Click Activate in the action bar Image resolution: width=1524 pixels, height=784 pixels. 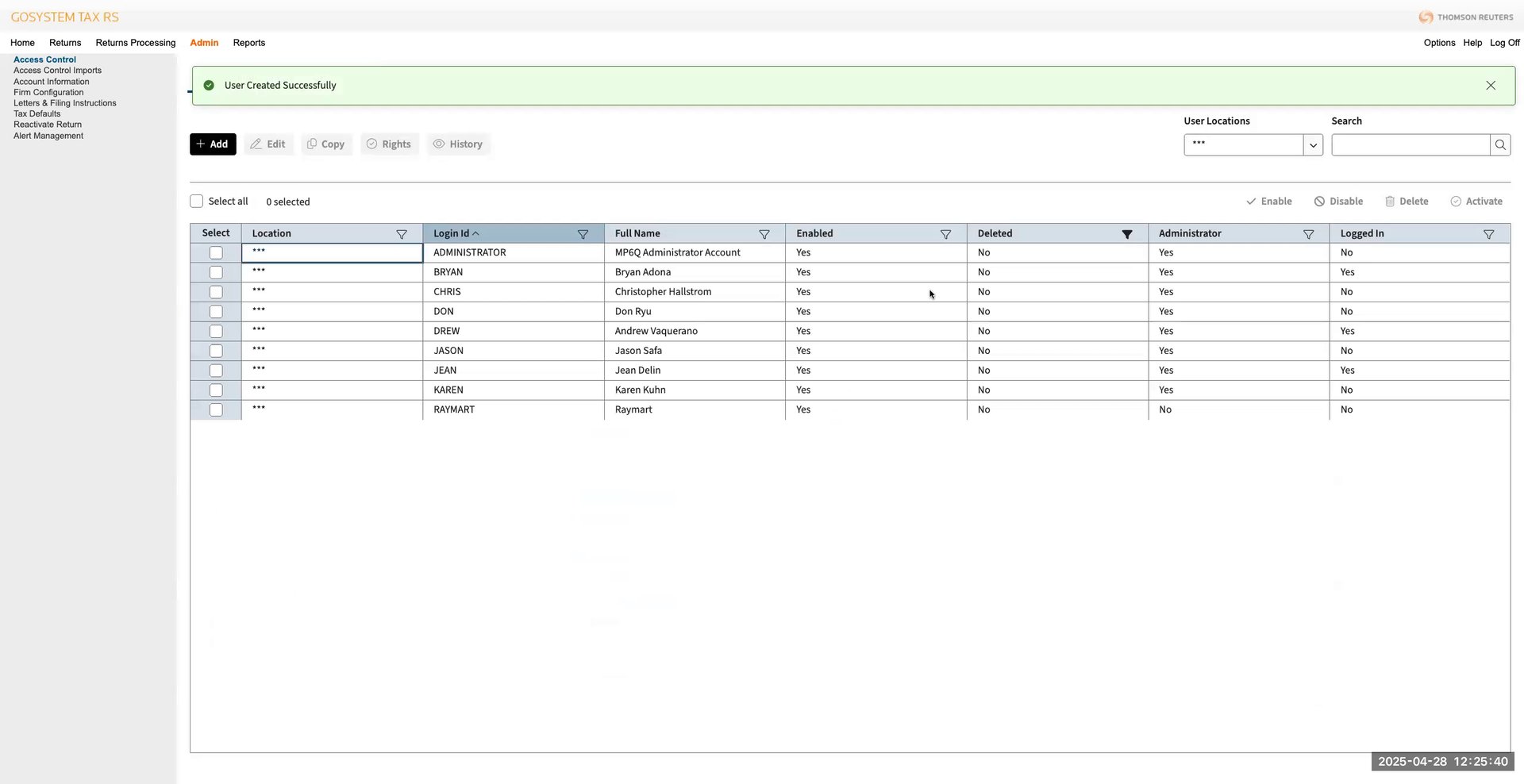click(x=1476, y=202)
